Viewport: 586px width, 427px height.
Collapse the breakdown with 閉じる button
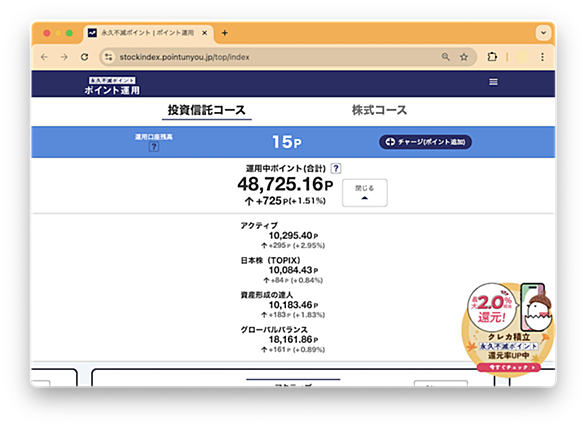364,193
